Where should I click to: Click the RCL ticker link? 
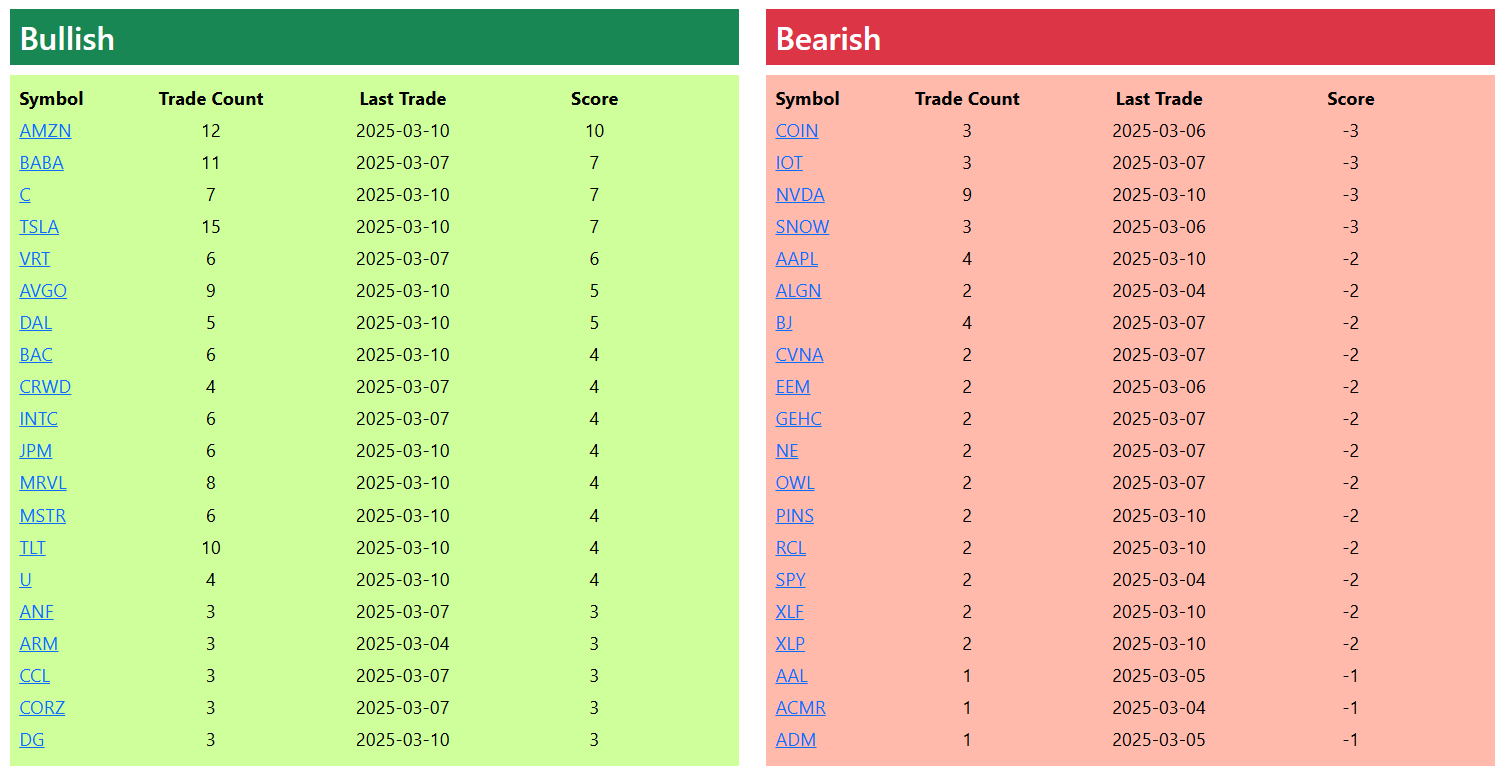point(791,548)
